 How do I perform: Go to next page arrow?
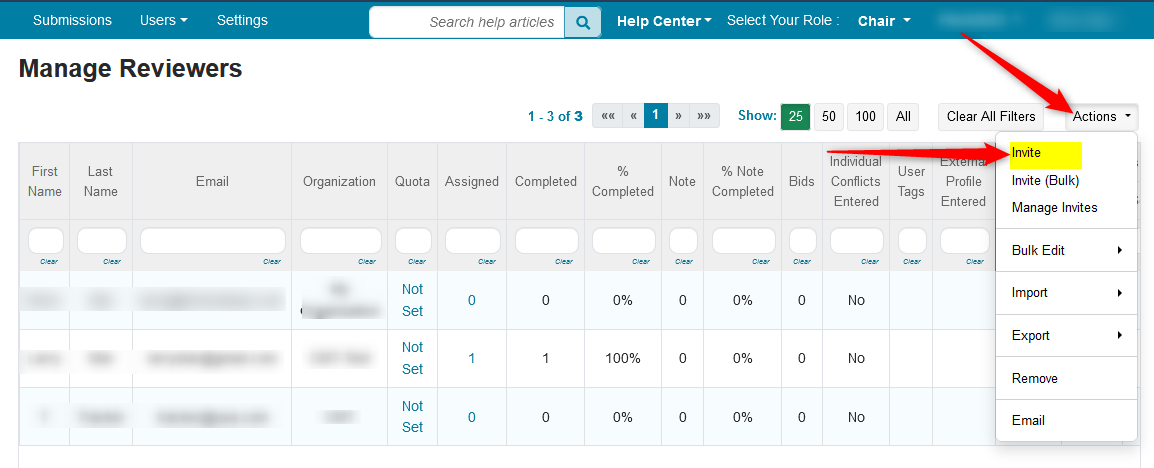(678, 116)
